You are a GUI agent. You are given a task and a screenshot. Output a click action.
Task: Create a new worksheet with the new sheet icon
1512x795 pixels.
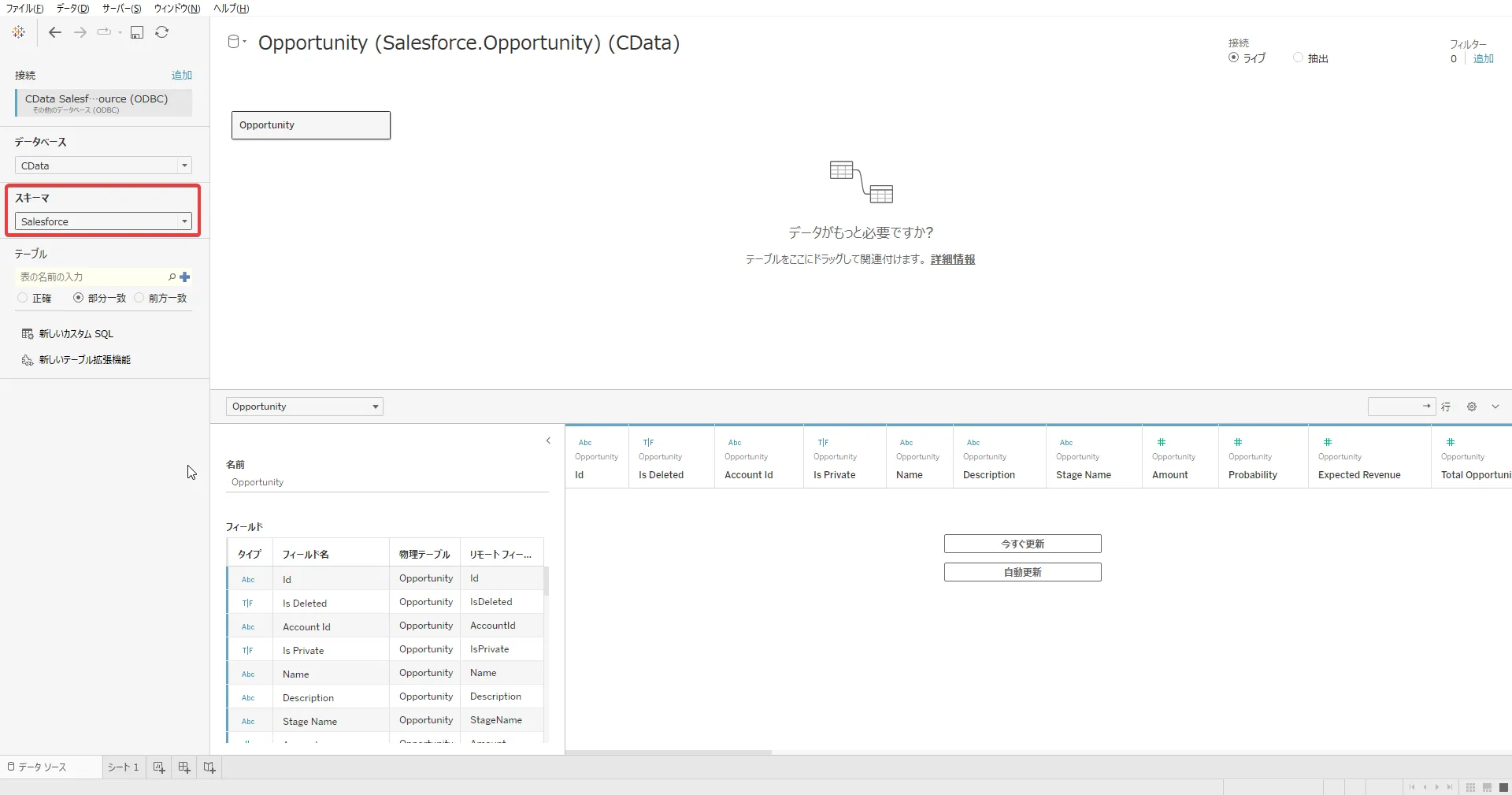(158, 767)
